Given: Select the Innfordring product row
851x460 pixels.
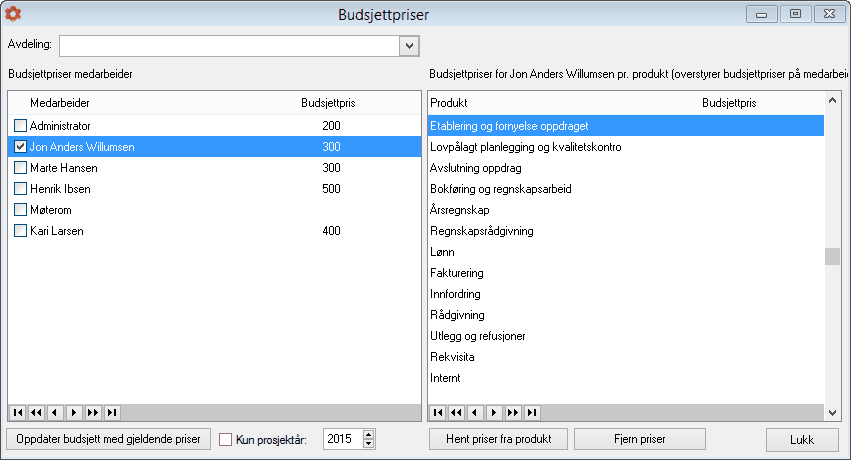Looking at the screenshot, I should [626, 293].
